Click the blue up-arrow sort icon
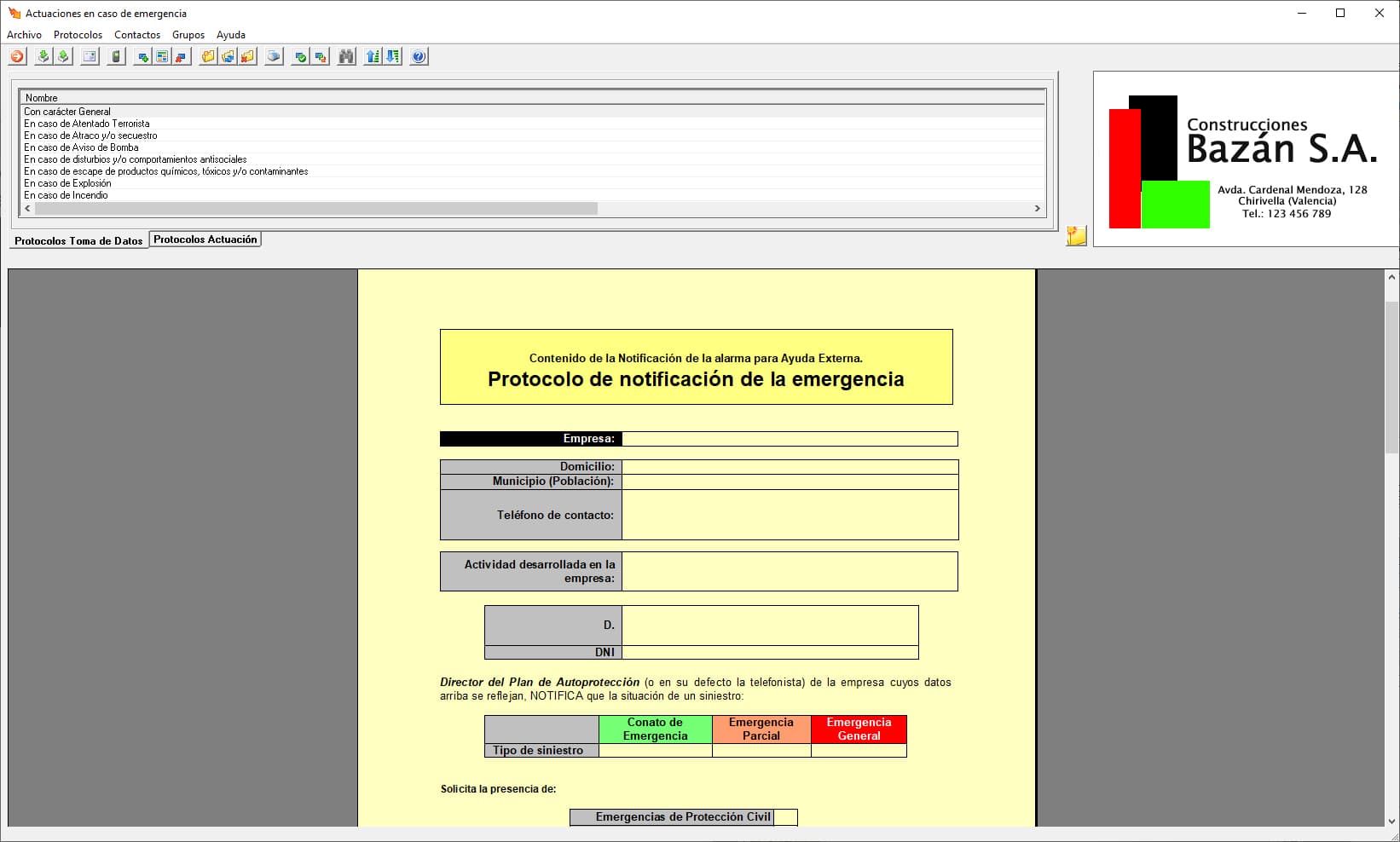The height and width of the screenshot is (842, 1400). pos(373,57)
